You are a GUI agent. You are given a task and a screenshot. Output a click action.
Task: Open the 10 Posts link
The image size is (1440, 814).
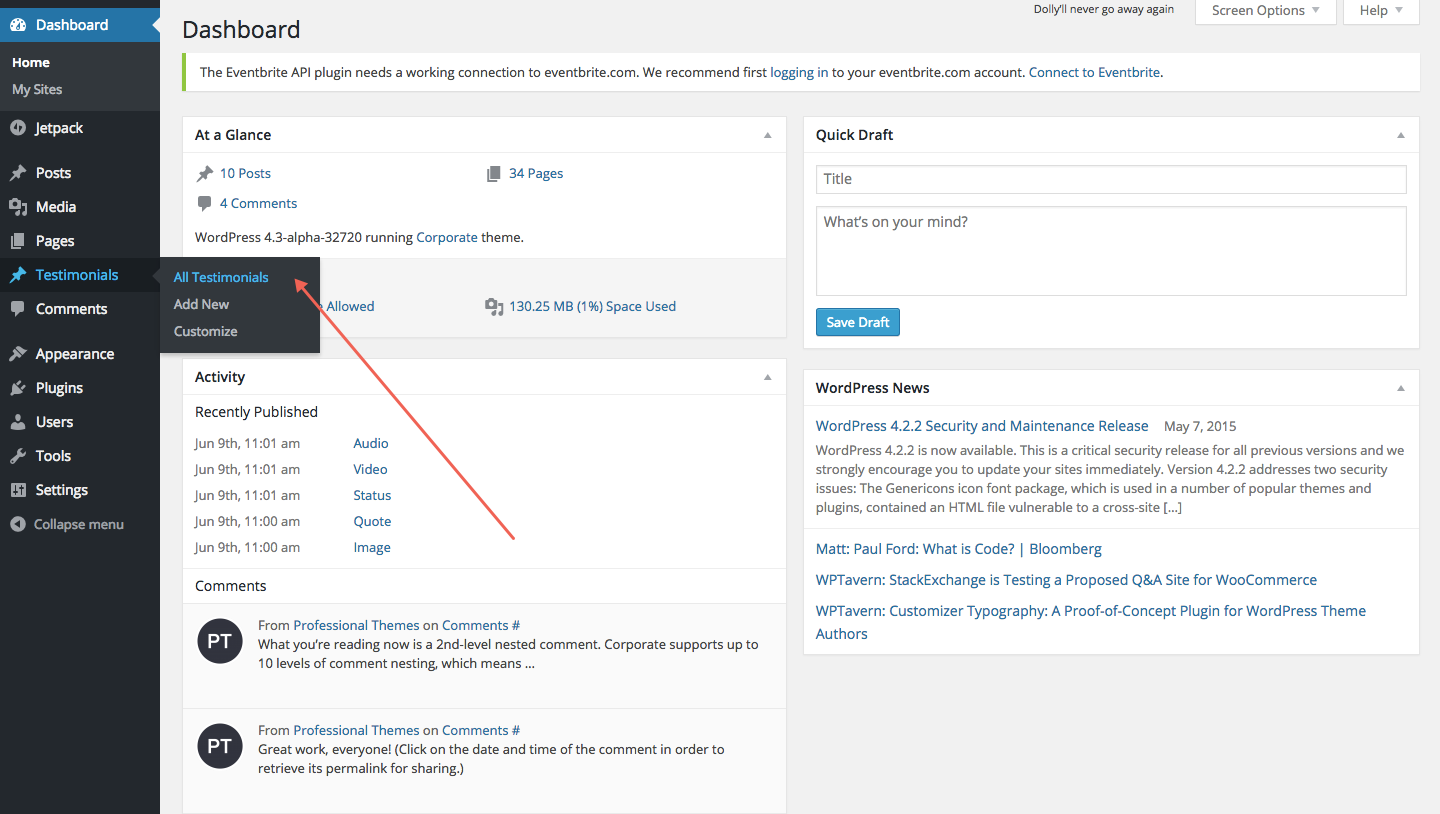click(245, 173)
